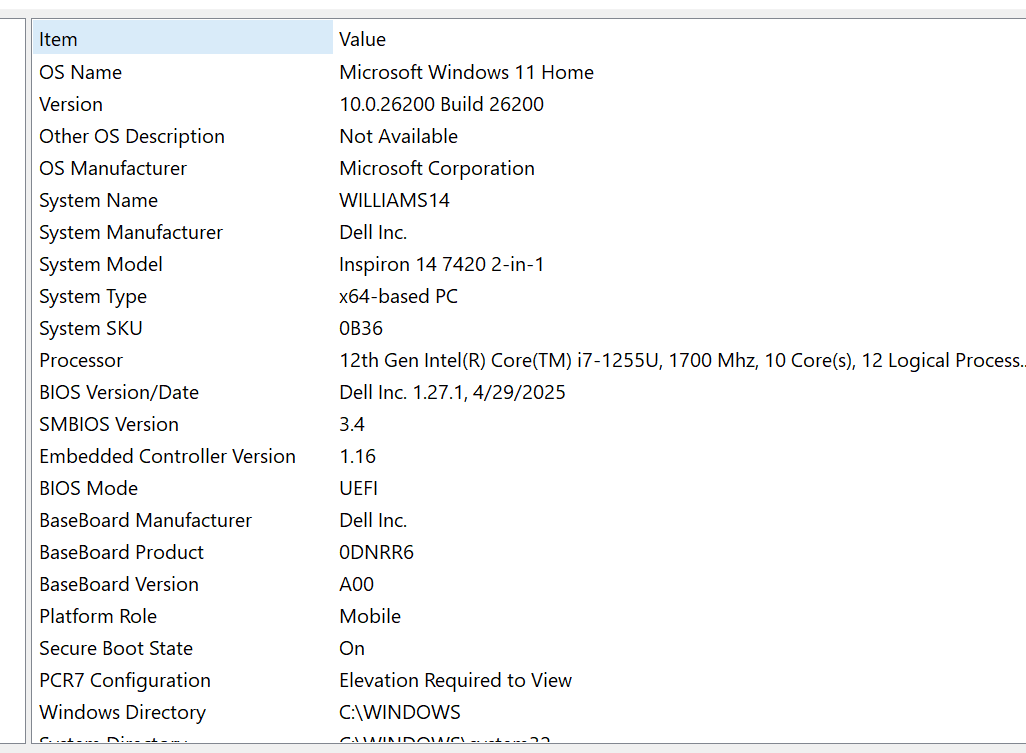This screenshot has height=753, width=1026.
Task: Select the "OS Manufacturer" item label
Action: [x=113, y=168]
